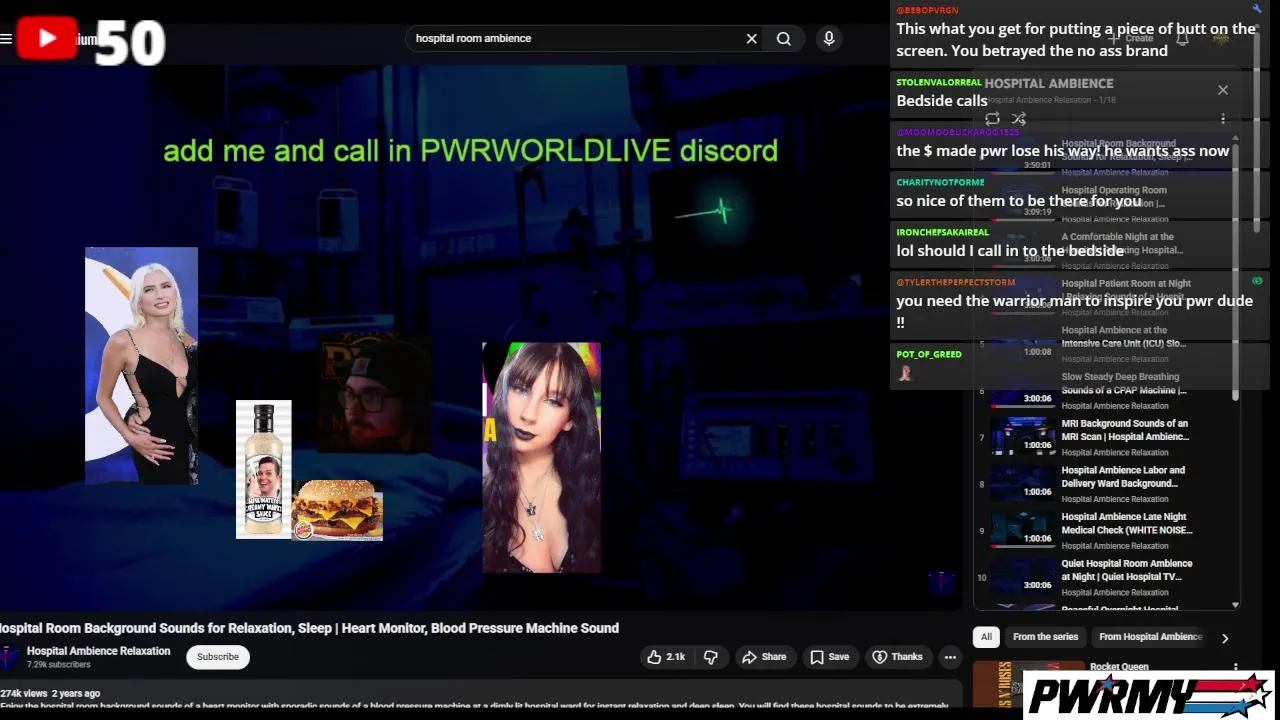
Task: Share the video
Action: 764,657
